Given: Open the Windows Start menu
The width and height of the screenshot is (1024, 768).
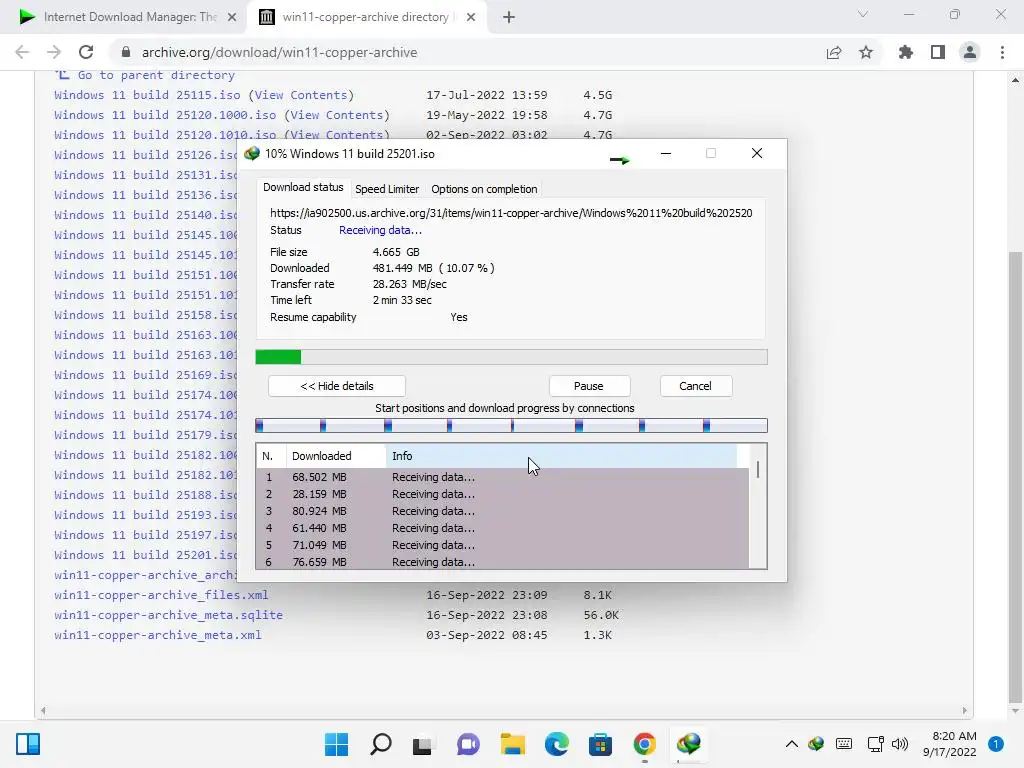Looking at the screenshot, I should click(336, 744).
